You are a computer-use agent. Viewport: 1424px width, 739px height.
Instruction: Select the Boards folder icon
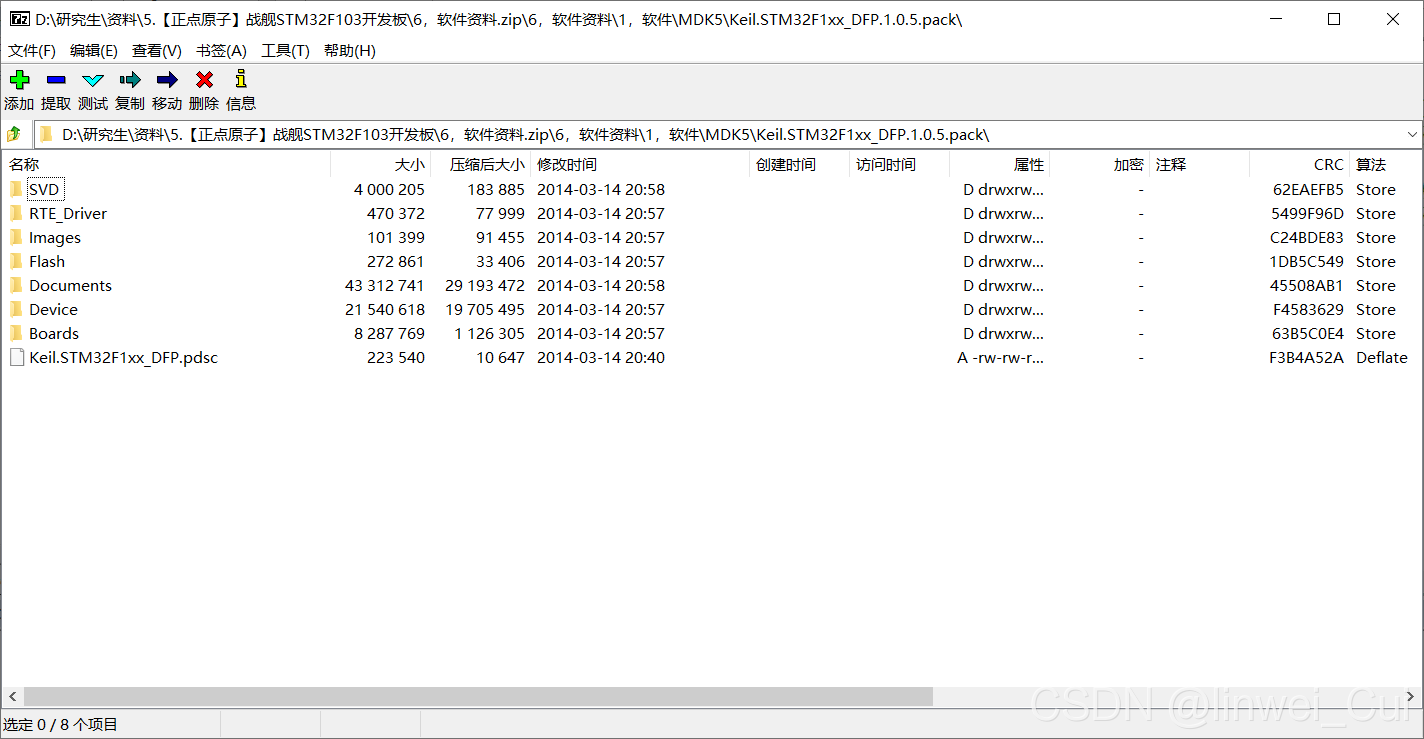(x=16, y=333)
